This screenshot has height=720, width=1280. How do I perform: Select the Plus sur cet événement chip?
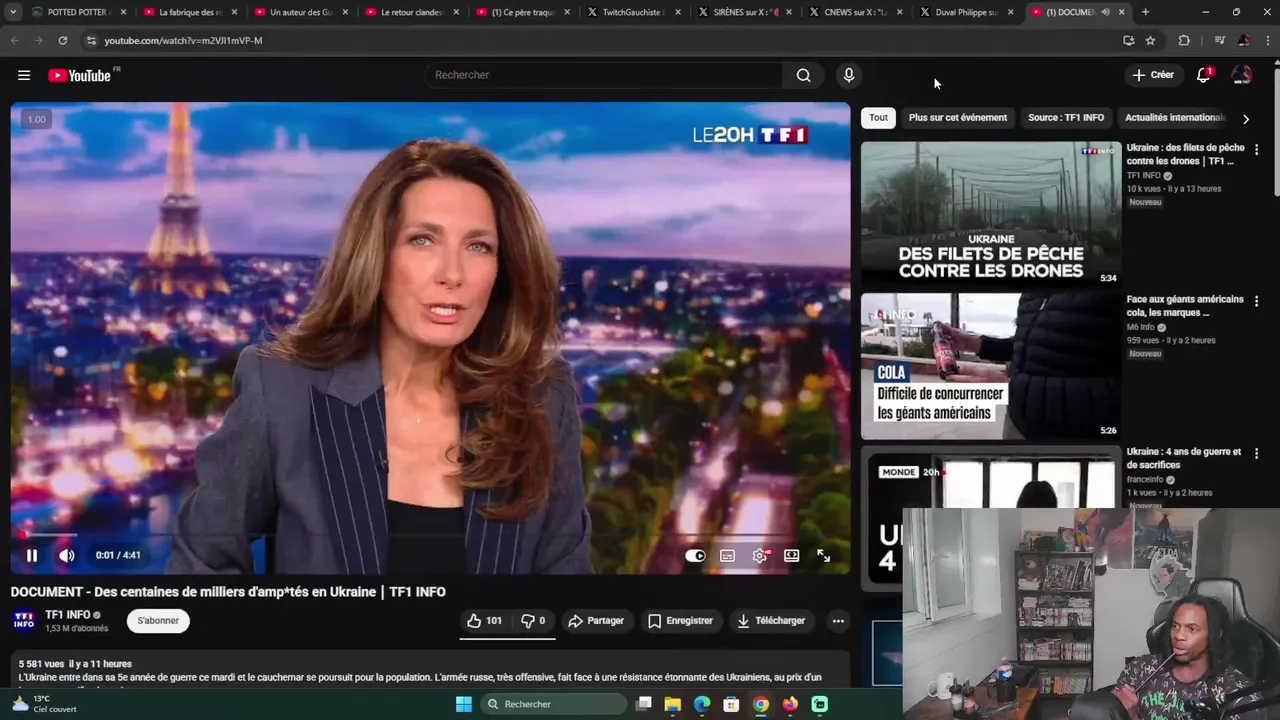tap(958, 118)
